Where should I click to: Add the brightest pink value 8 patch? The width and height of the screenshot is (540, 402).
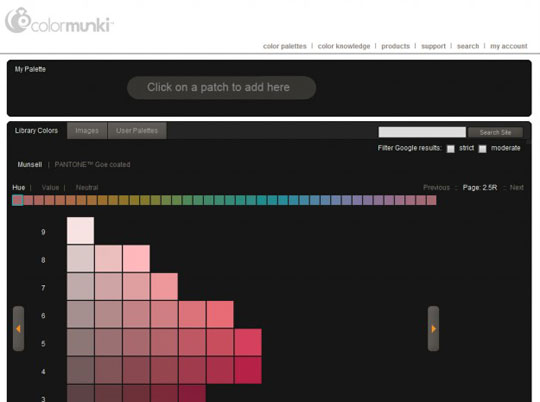pos(136,258)
